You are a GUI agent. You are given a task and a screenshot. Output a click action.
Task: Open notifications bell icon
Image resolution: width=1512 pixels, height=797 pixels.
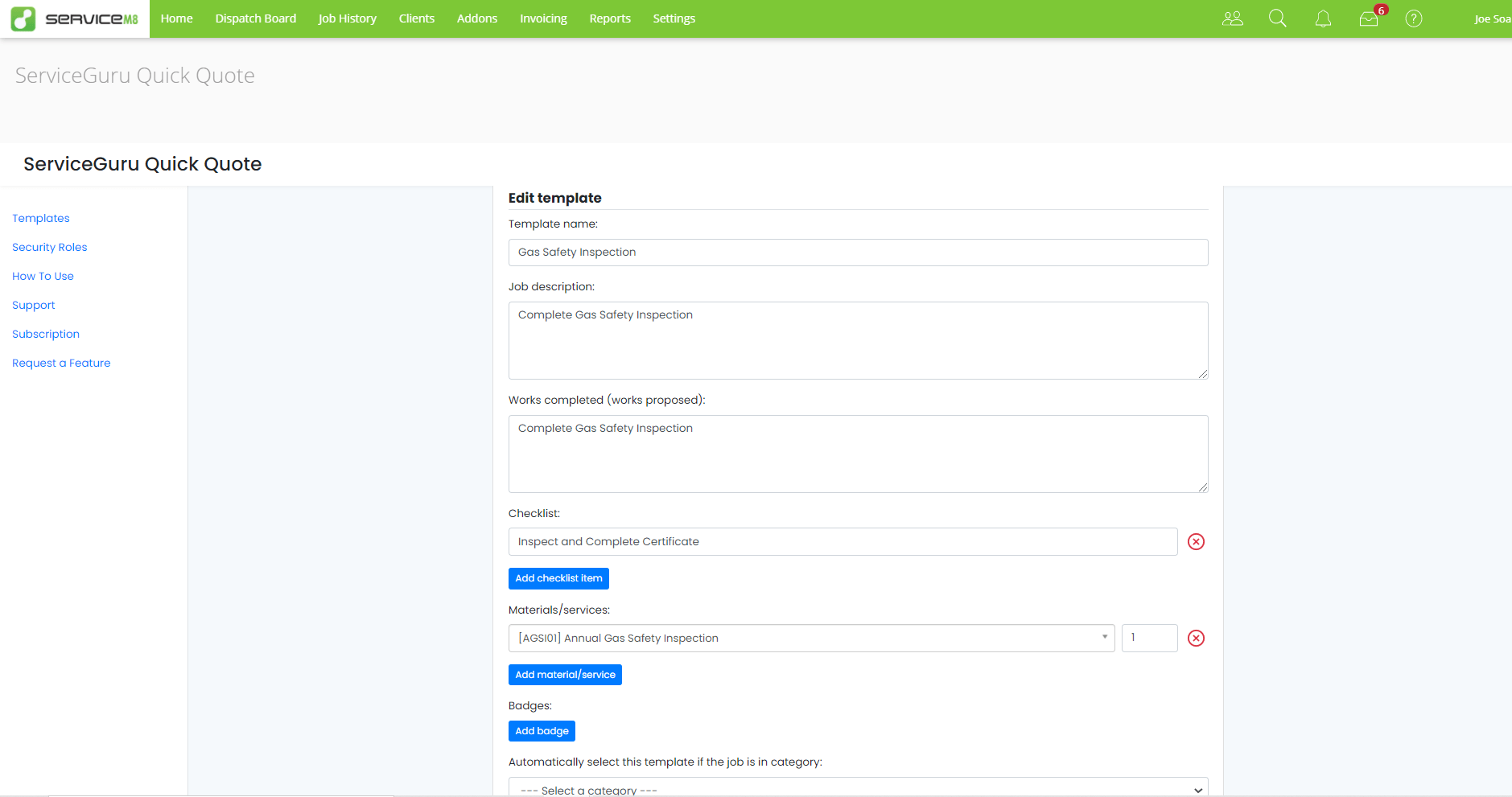pyautogui.click(x=1323, y=18)
